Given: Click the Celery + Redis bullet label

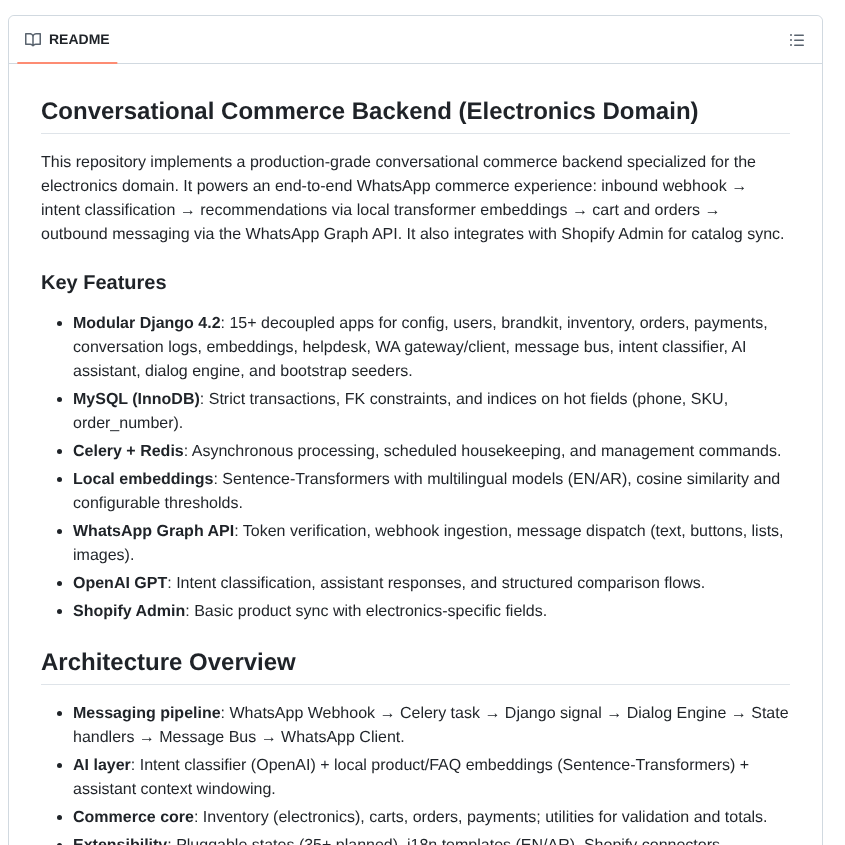Looking at the screenshot, I should (128, 451).
